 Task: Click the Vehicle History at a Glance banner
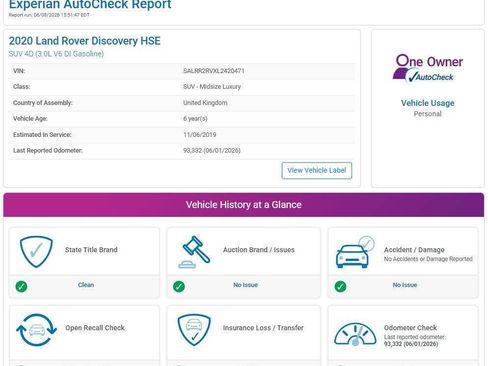244,205
